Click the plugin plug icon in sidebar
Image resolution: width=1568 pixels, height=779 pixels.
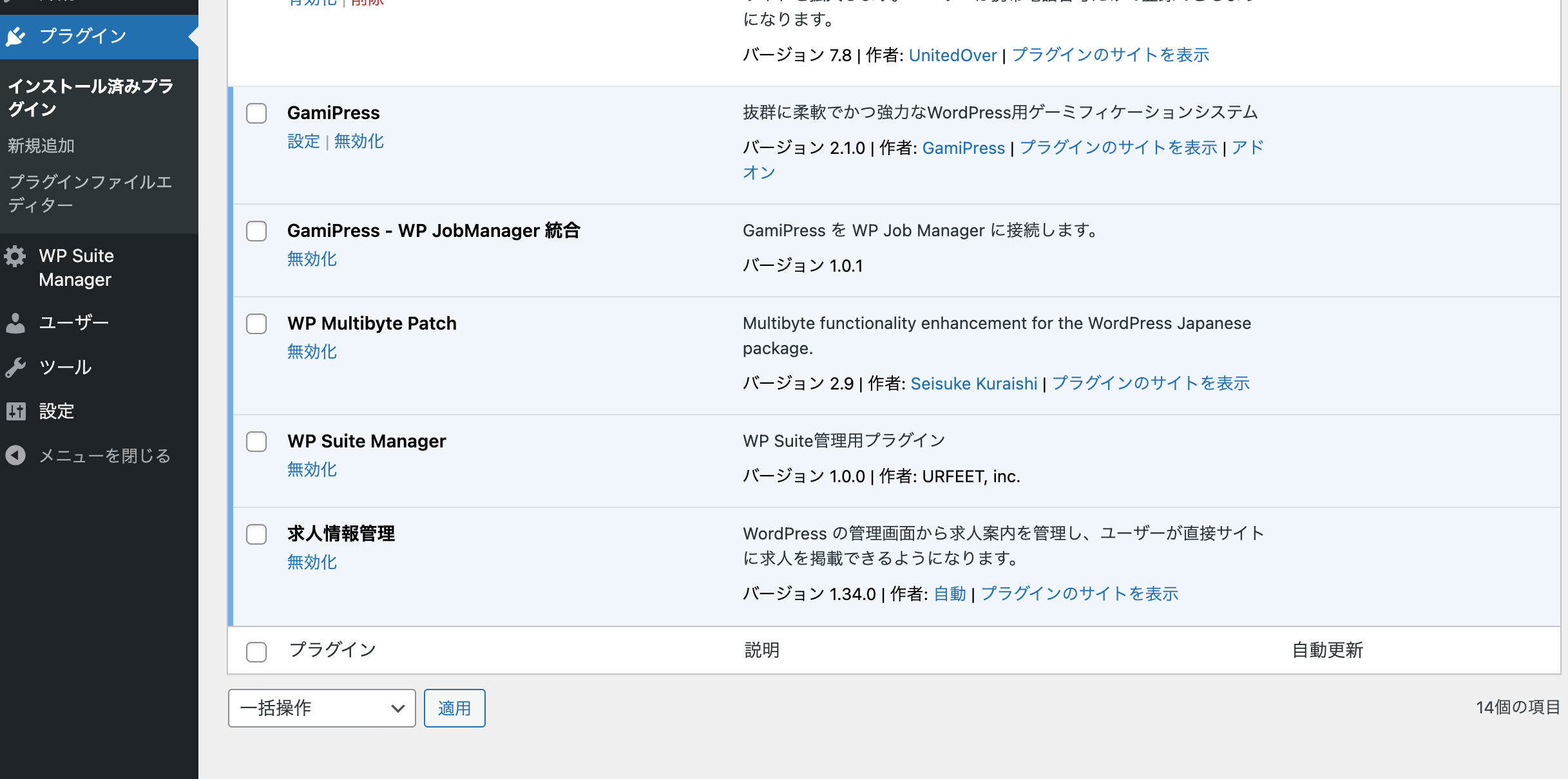coord(15,36)
